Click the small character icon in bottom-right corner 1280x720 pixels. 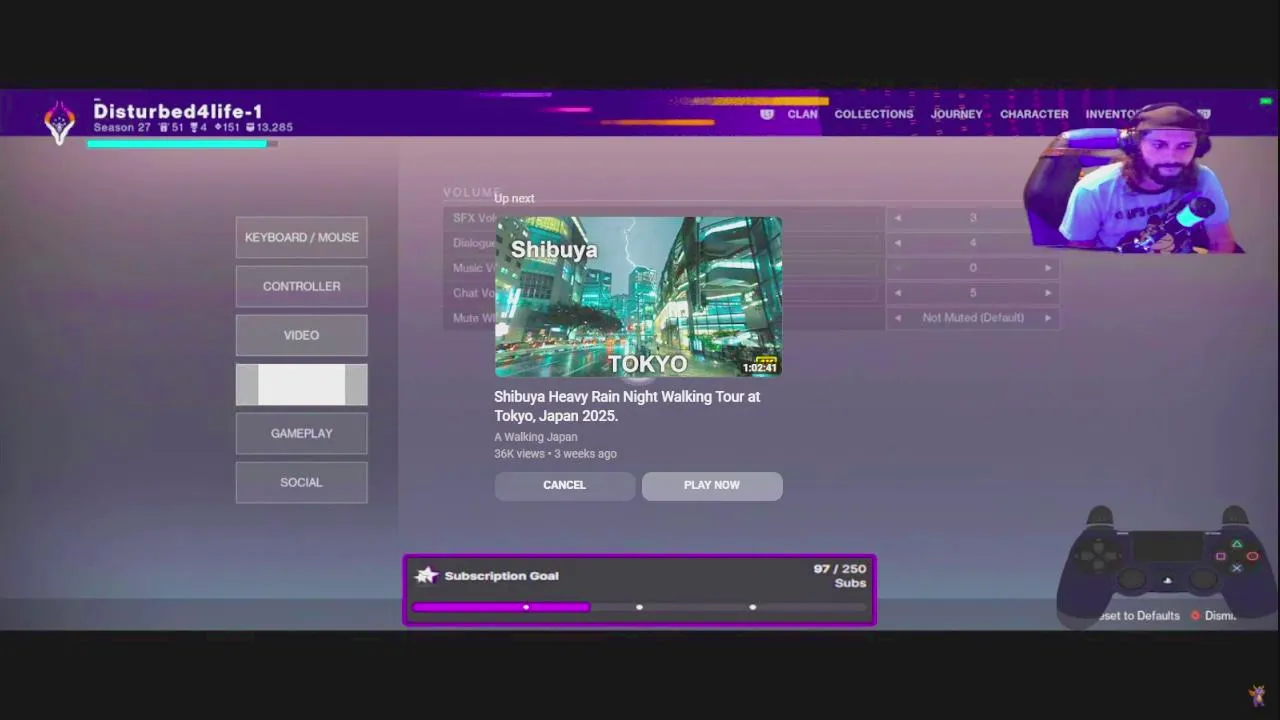tap(1257, 694)
